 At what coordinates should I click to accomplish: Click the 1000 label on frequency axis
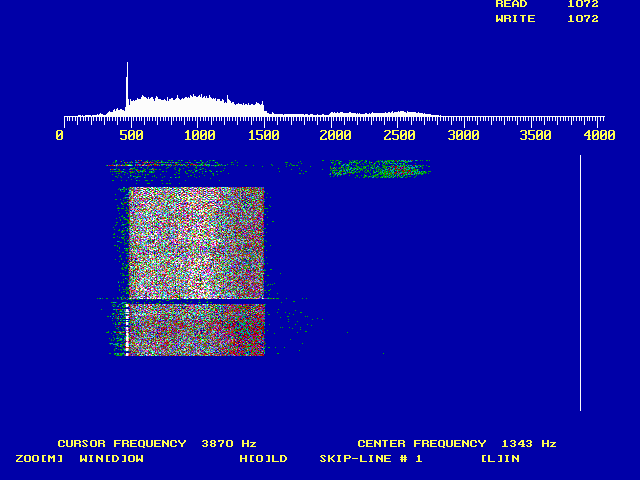click(199, 135)
